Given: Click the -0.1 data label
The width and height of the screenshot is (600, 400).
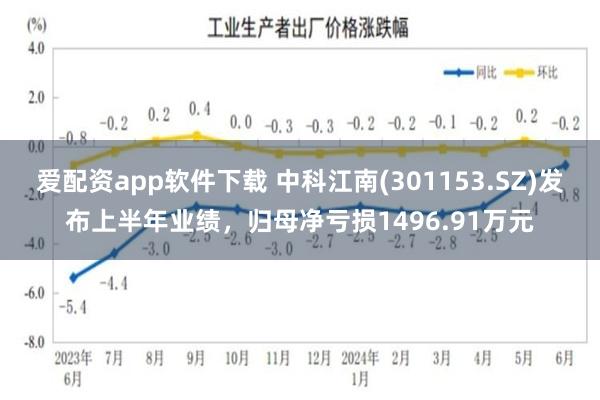Looking at the screenshot, I should (443, 122).
